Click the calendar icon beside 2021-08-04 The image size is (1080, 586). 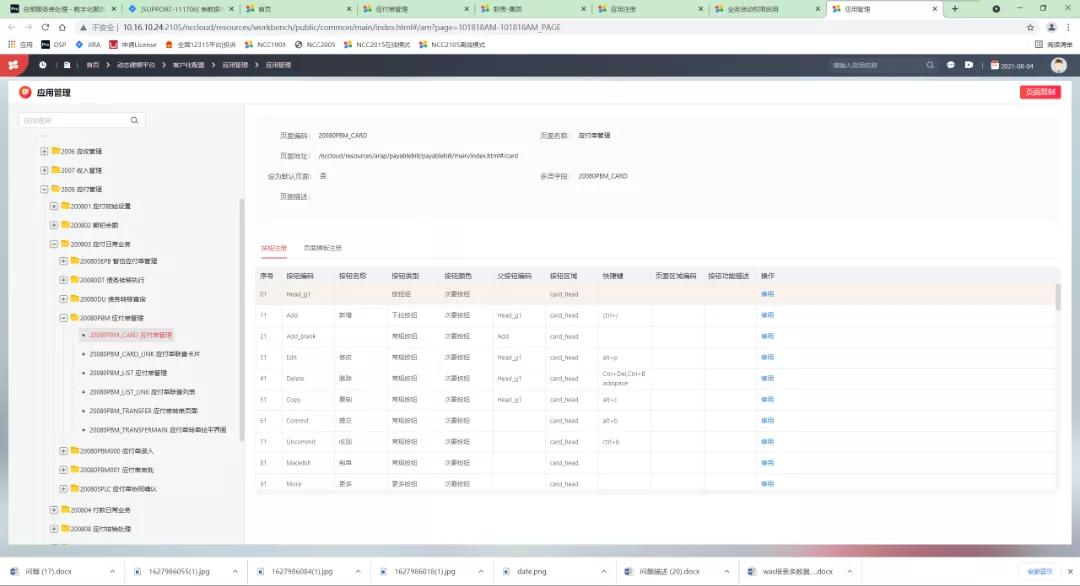click(x=994, y=65)
